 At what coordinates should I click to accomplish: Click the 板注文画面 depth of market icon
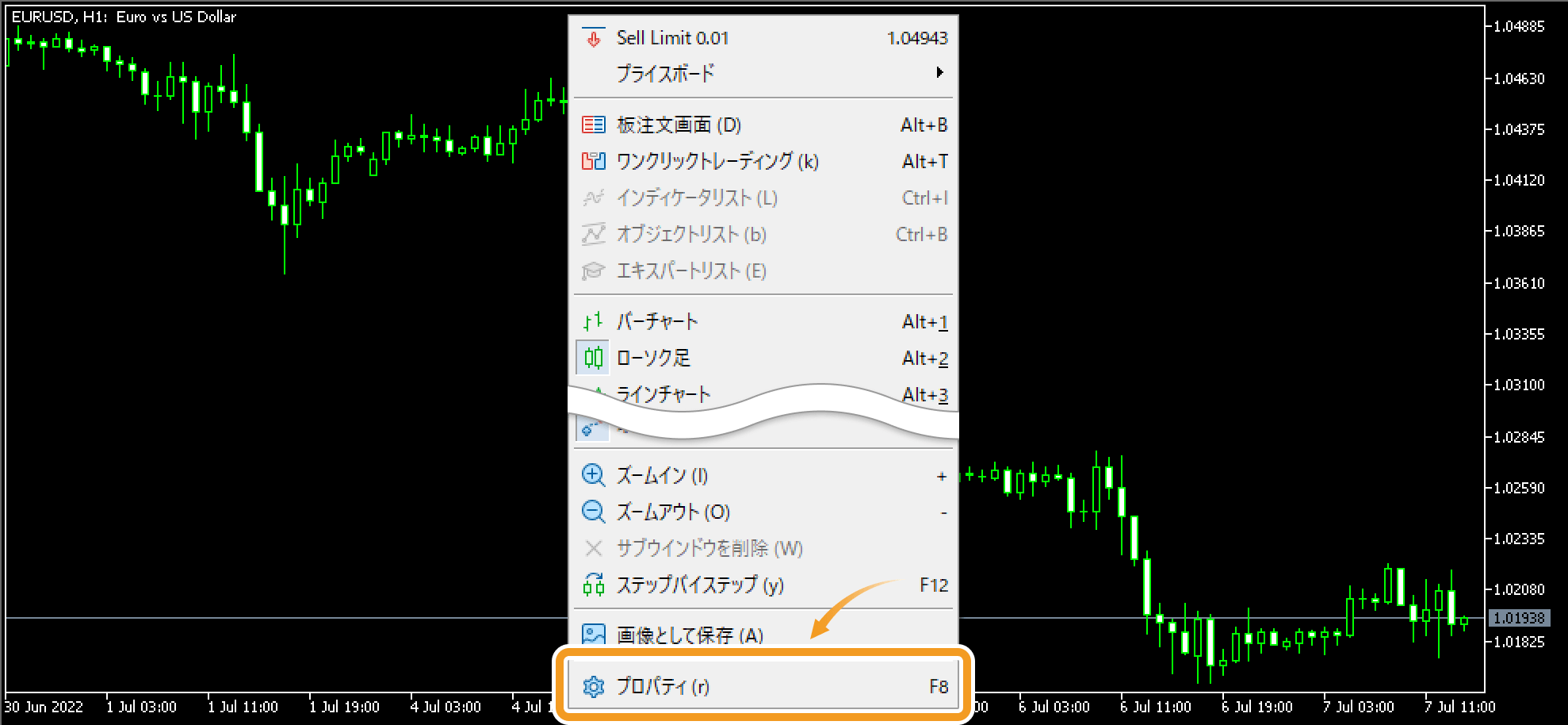(593, 125)
